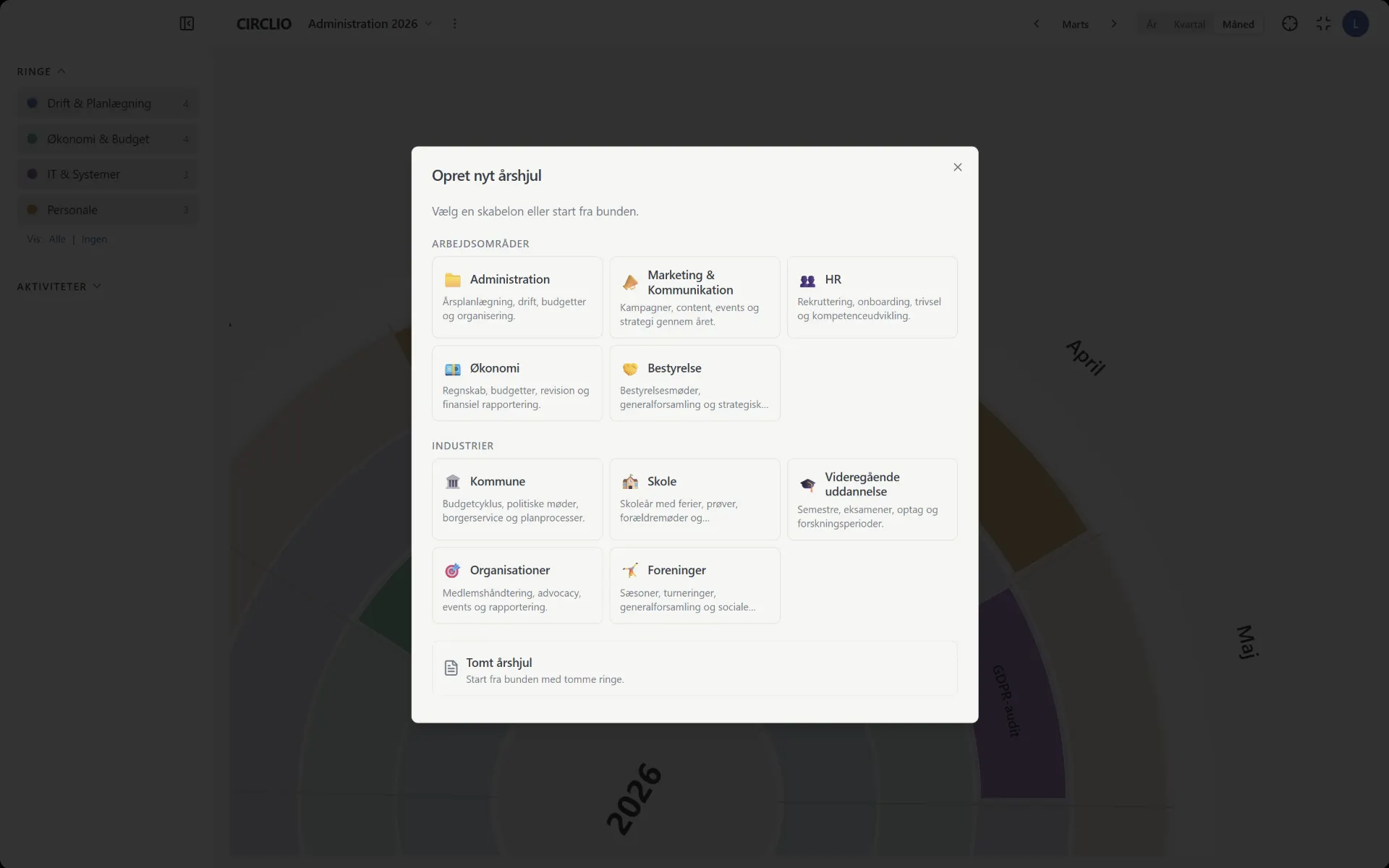Click the crosshair target icon in header
The image size is (1389, 868).
click(1290, 24)
